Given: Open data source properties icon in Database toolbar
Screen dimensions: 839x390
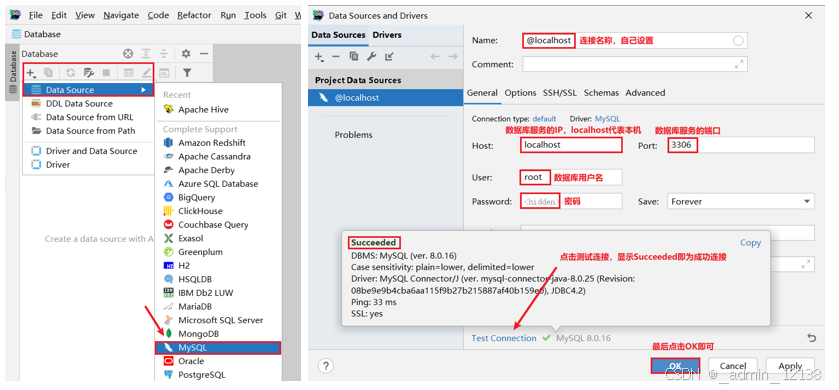Looking at the screenshot, I should click(89, 73).
